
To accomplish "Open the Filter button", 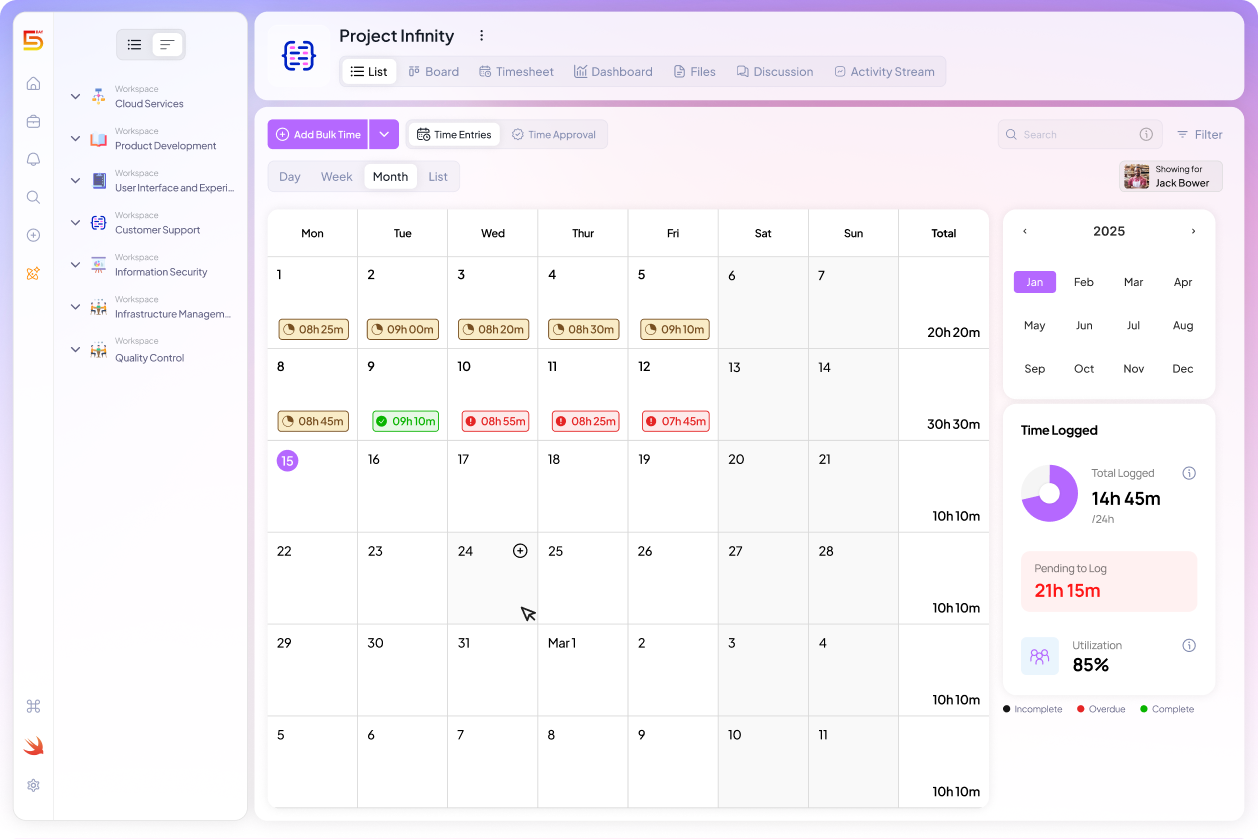I will pos(1199,135).
